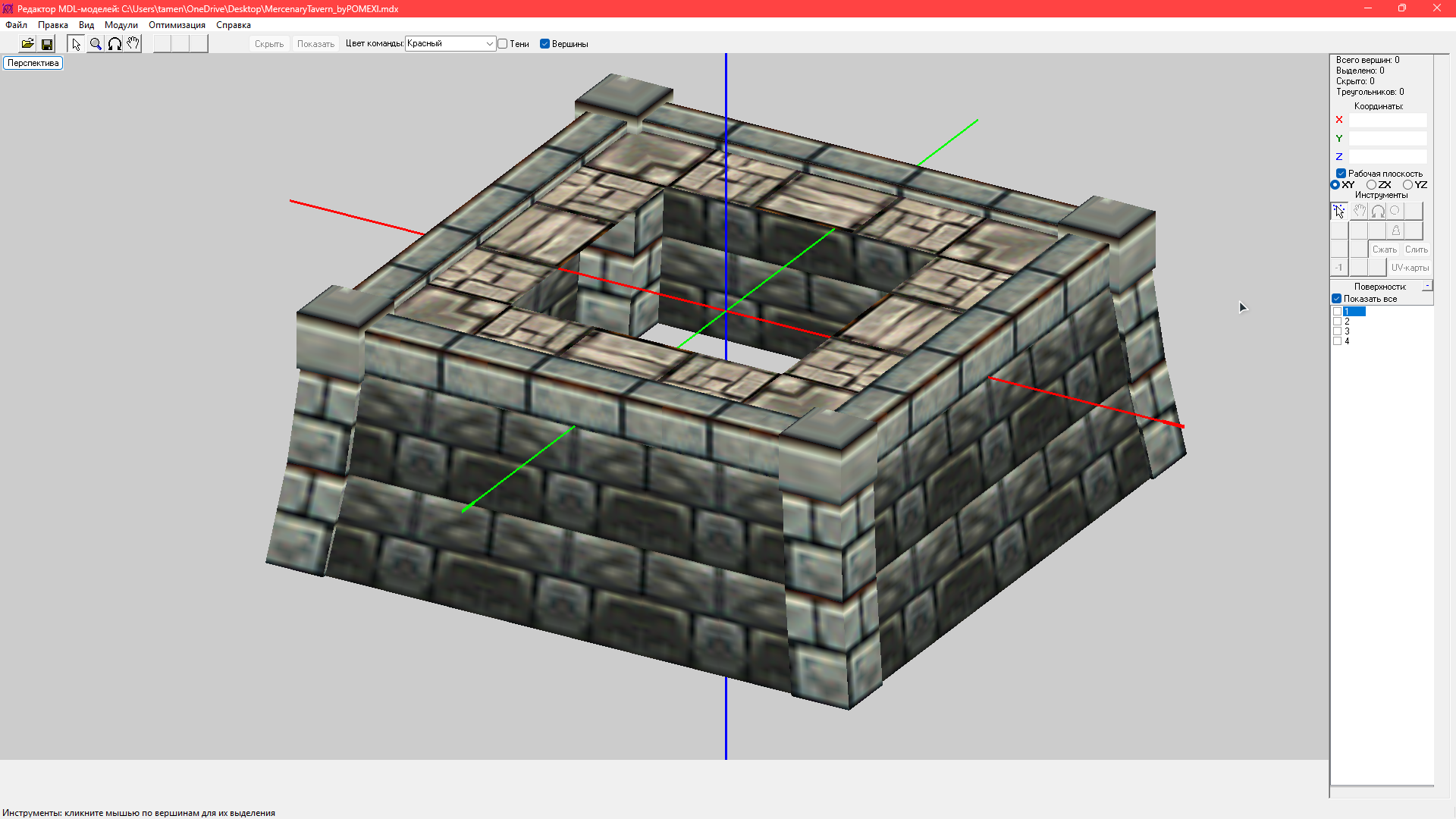
Task: Open the Перспектива view selector
Action: click(x=33, y=63)
